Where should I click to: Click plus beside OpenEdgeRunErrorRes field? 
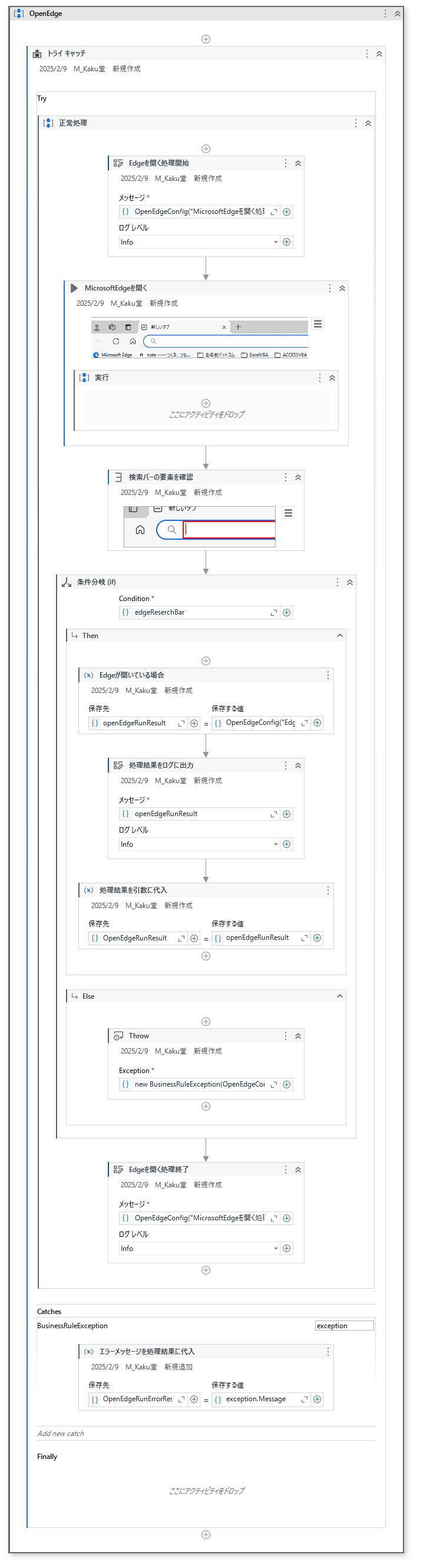(x=194, y=1399)
